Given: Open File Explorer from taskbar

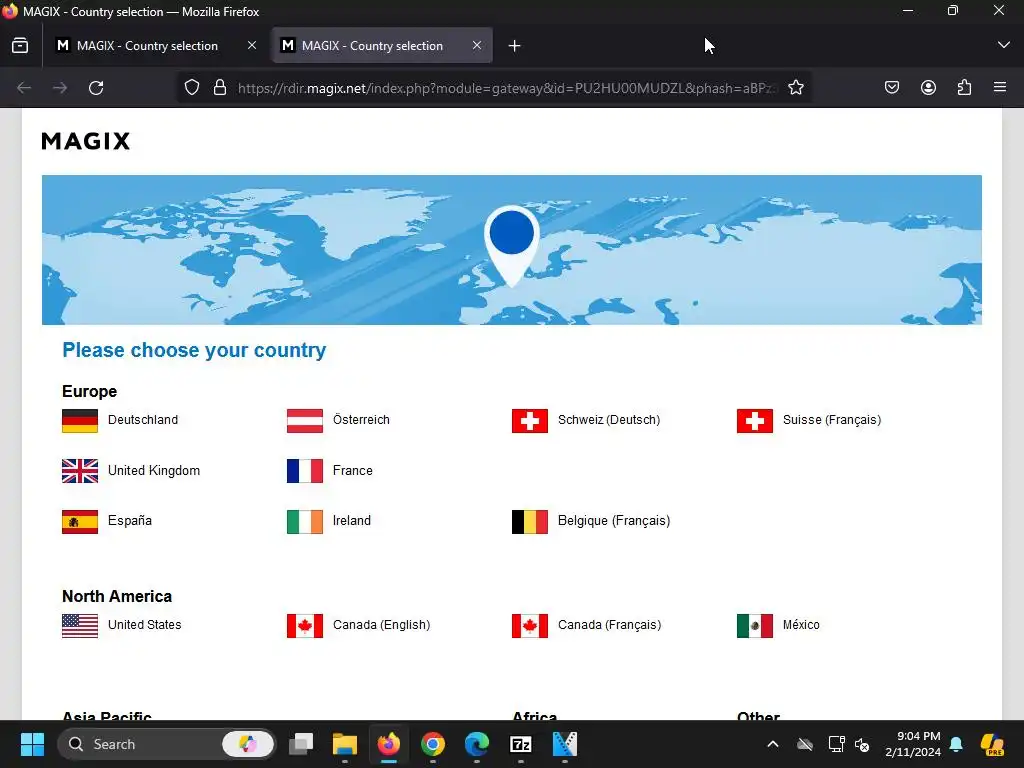Looking at the screenshot, I should pyautogui.click(x=345, y=744).
